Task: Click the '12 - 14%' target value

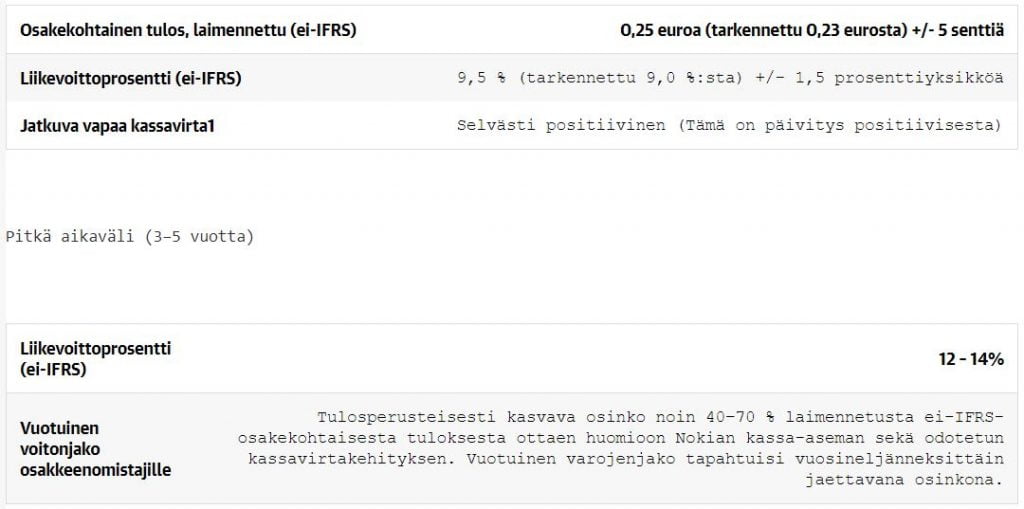Action: [971, 359]
